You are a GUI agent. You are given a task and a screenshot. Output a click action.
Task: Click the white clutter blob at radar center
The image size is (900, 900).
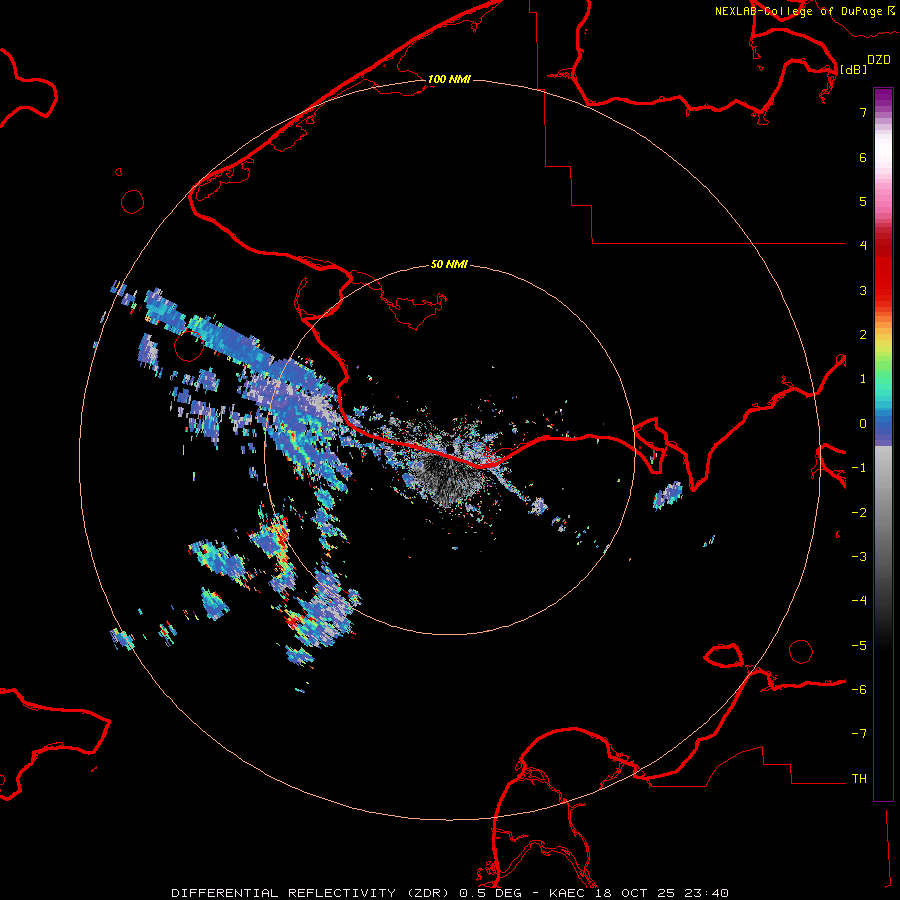(x=449, y=475)
